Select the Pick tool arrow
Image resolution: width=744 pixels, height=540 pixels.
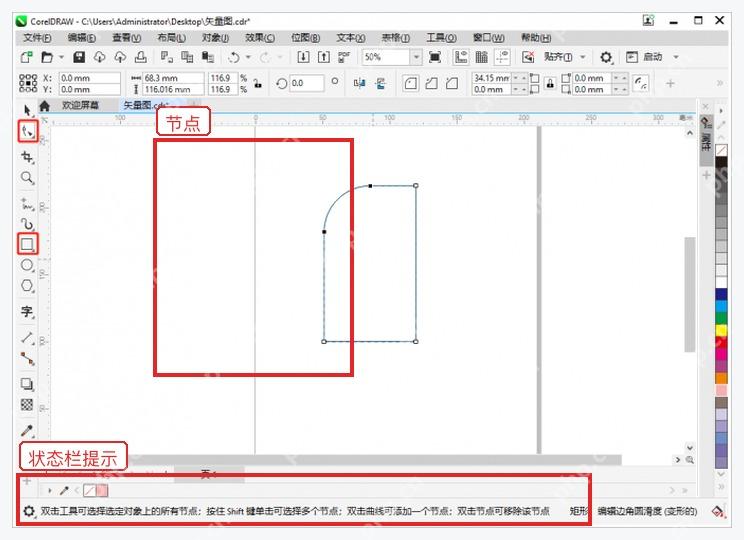[27, 111]
